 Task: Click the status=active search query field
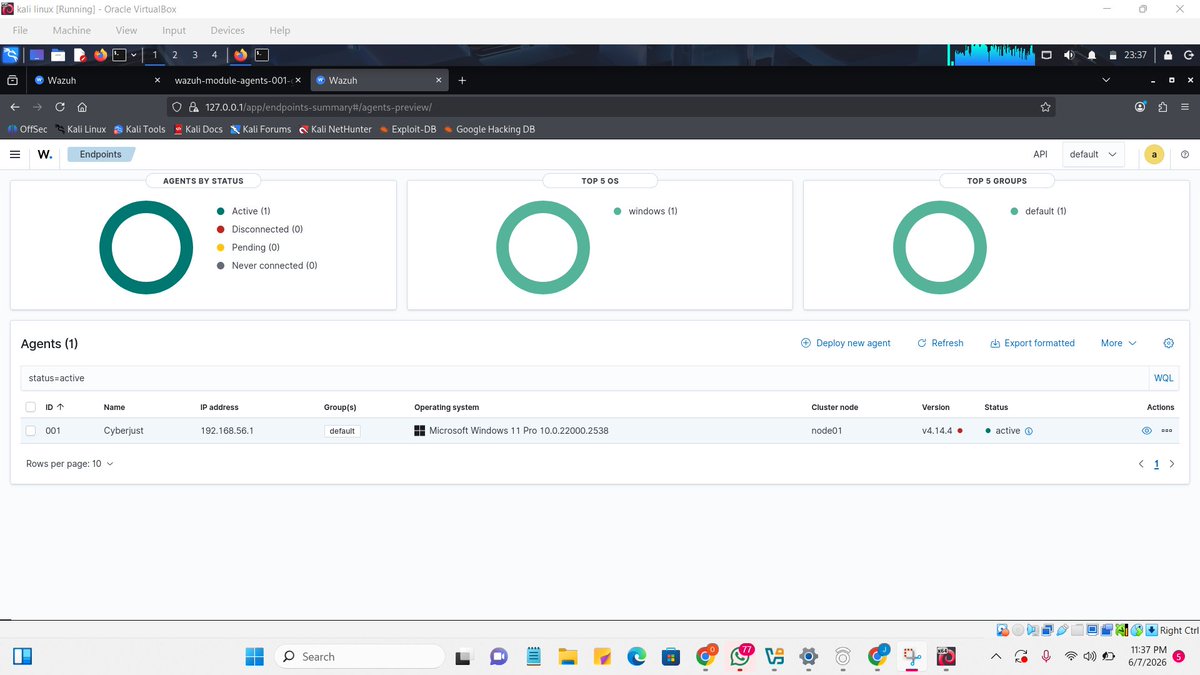pos(585,378)
